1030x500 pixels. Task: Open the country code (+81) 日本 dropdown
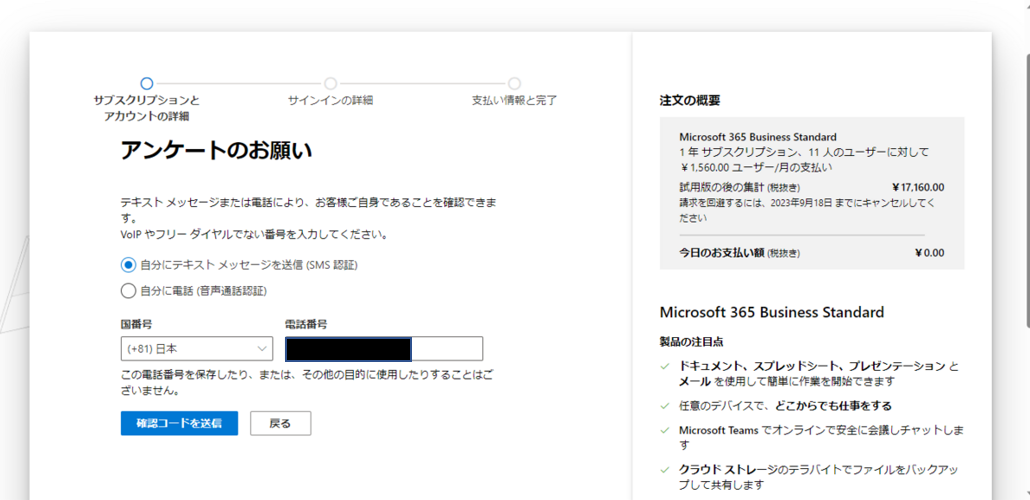coord(196,349)
